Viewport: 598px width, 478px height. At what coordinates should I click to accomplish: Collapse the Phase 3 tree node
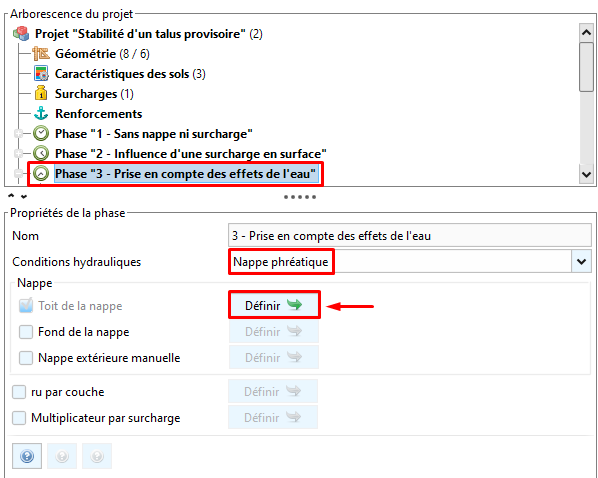pos(18,174)
